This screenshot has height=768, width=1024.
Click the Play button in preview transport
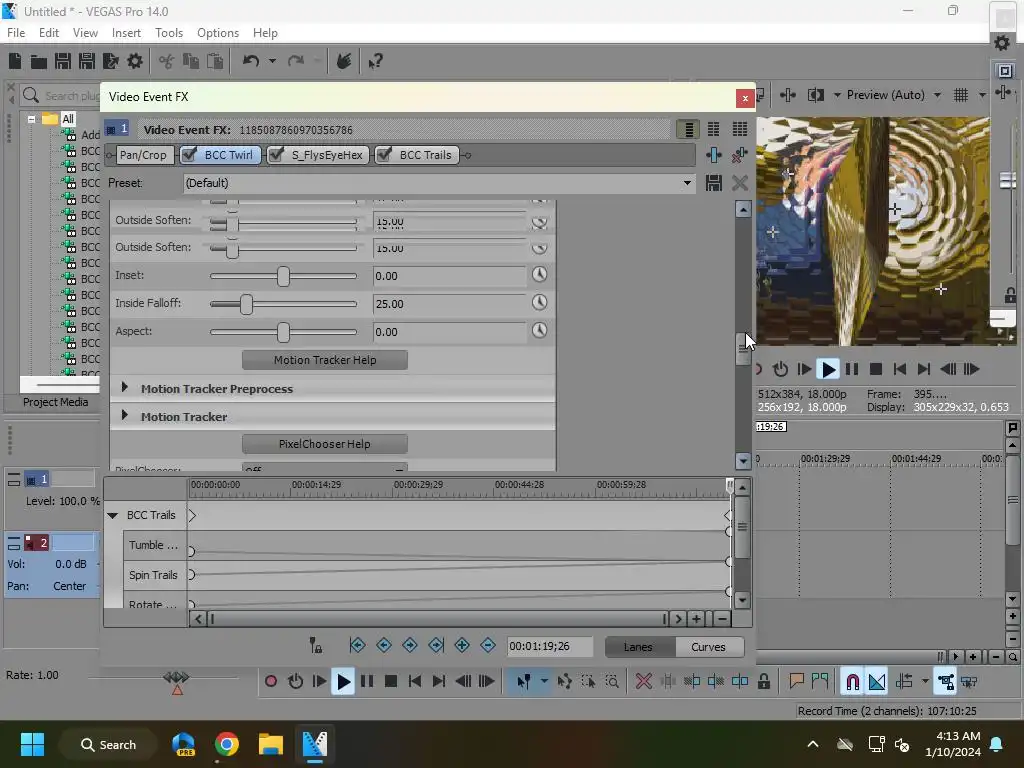pyautogui.click(x=827, y=369)
